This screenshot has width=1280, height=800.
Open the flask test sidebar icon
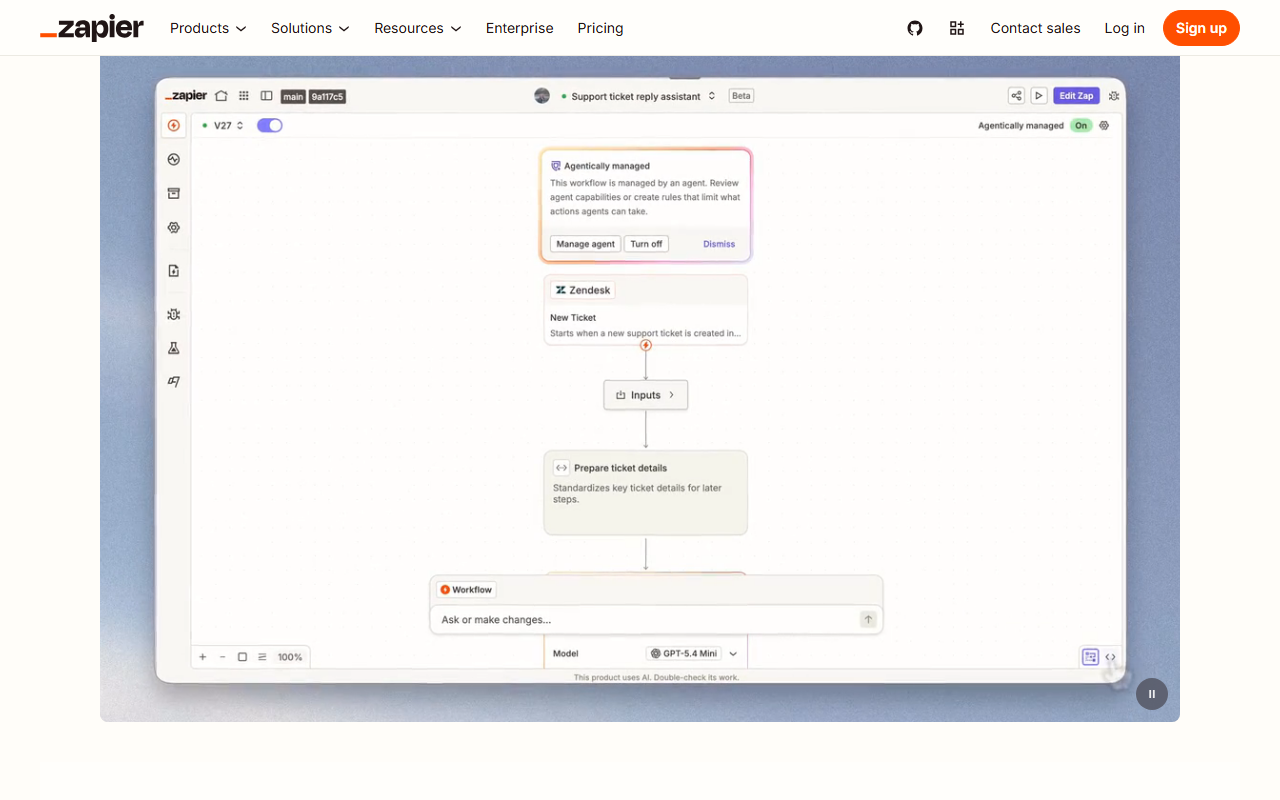pyautogui.click(x=174, y=348)
